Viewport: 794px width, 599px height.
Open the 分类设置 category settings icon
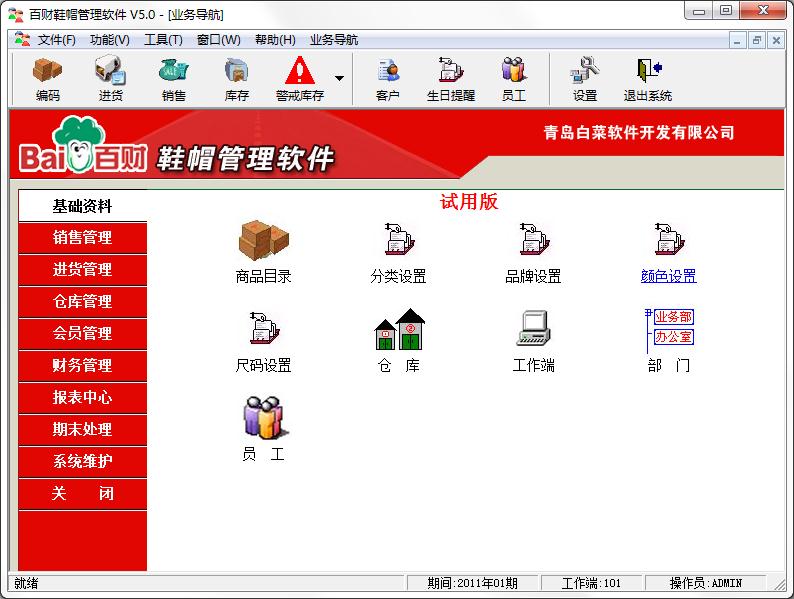pyautogui.click(x=398, y=240)
